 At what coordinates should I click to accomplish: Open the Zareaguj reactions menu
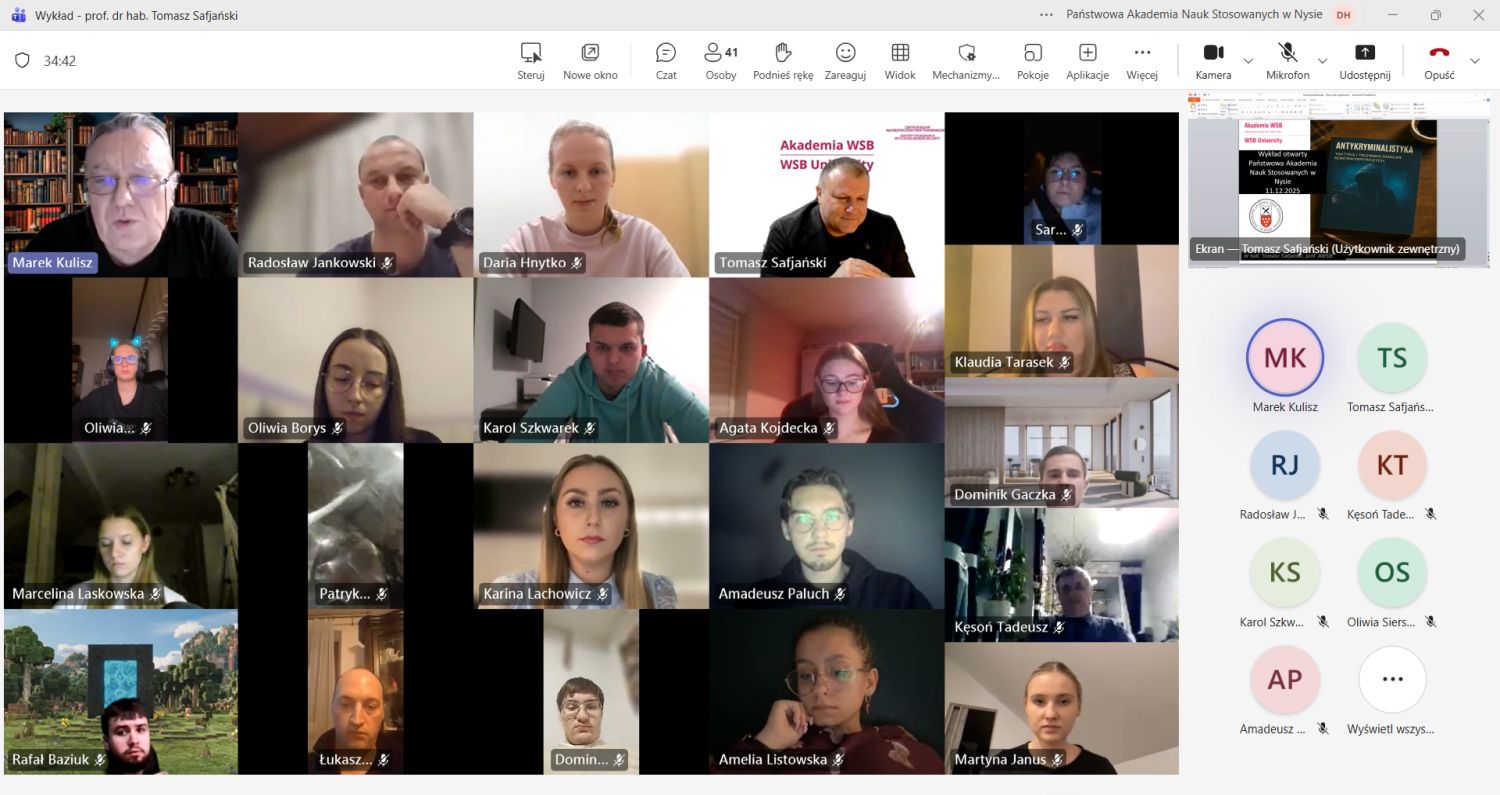(845, 60)
